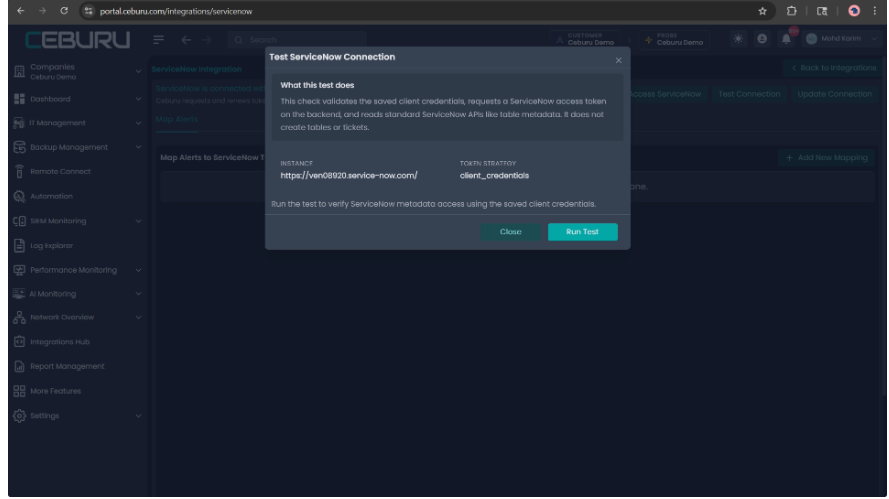The image size is (889, 499).
Task: Open the Backup Management sidebar icon
Action: click(x=19, y=147)
